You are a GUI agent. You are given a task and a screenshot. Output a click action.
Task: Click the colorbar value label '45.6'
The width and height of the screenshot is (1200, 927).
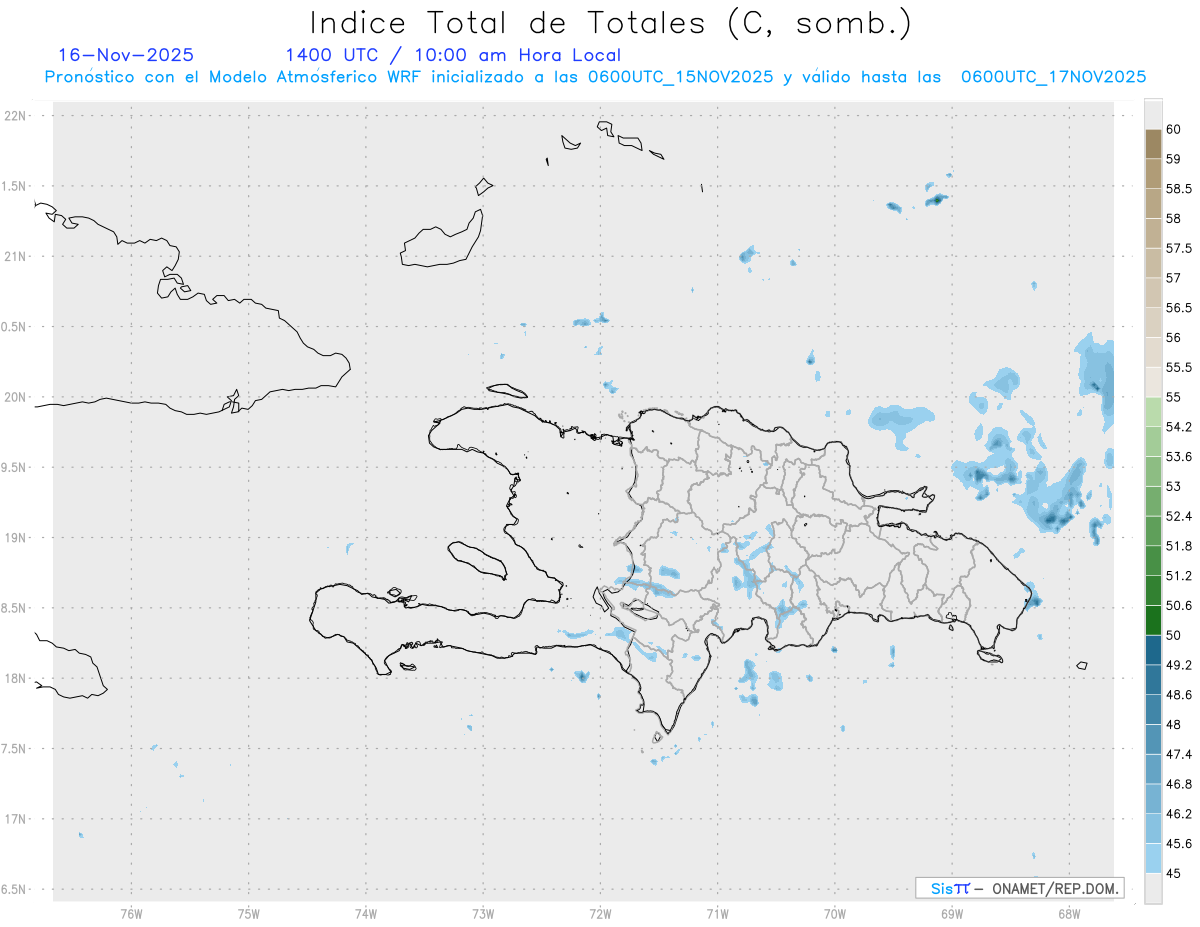(1178, 844)
